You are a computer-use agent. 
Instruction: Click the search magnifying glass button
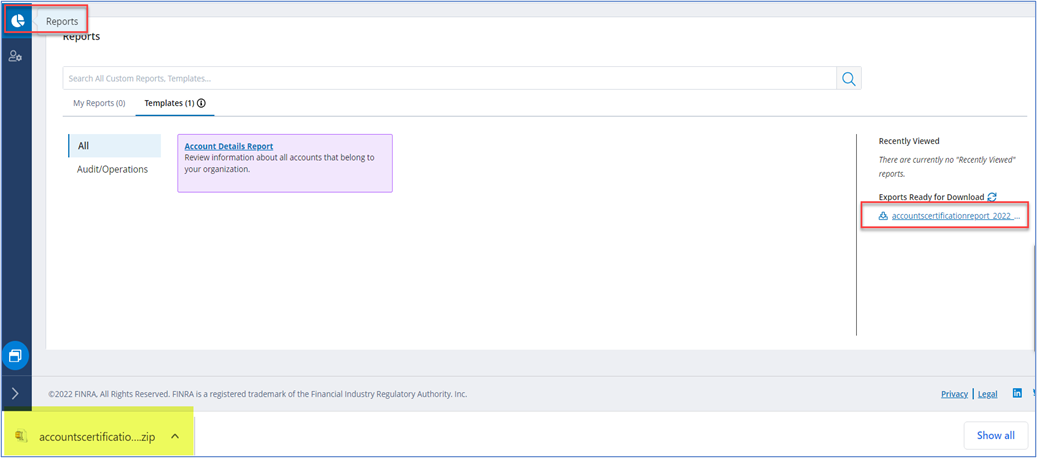849,79
